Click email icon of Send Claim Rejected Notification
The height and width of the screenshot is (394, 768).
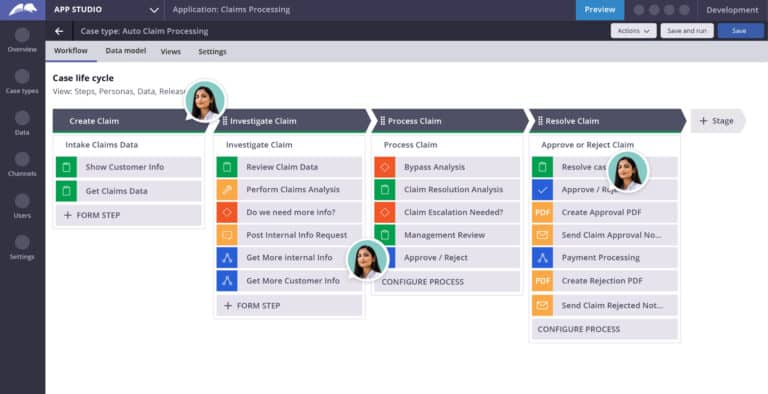pos(542,305)
